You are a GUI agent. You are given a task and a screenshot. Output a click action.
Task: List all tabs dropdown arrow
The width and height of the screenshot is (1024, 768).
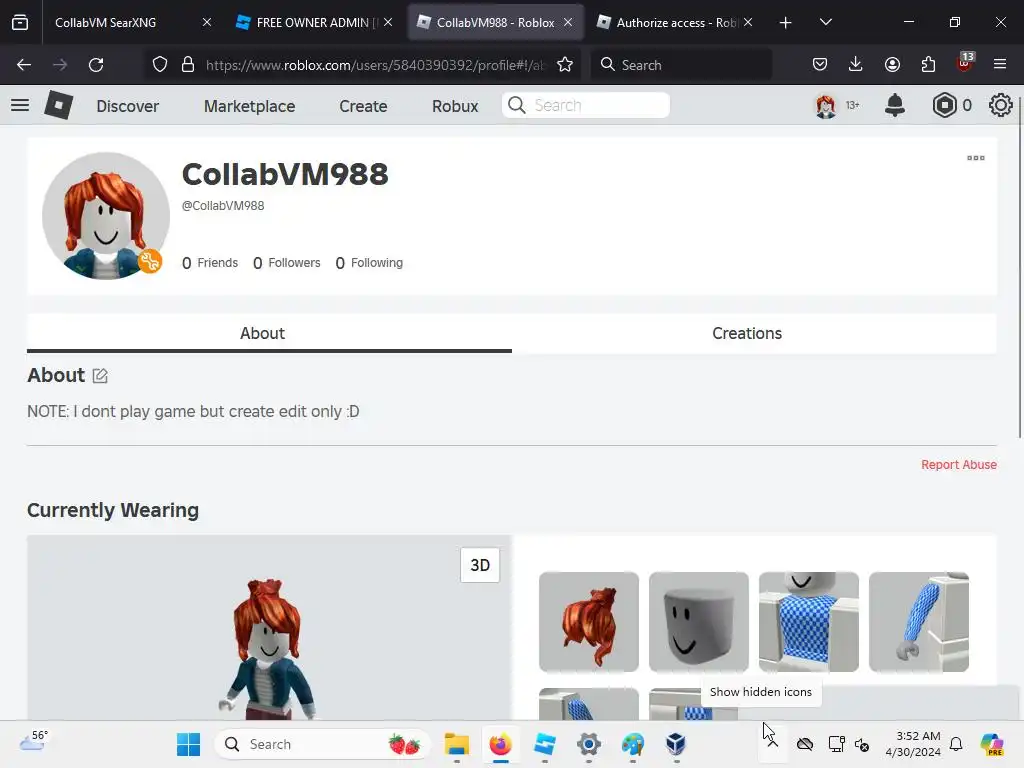click(825, 23)
